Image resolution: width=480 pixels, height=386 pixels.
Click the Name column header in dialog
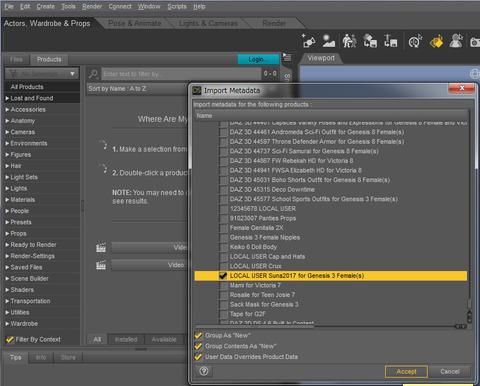click(331, 116)
